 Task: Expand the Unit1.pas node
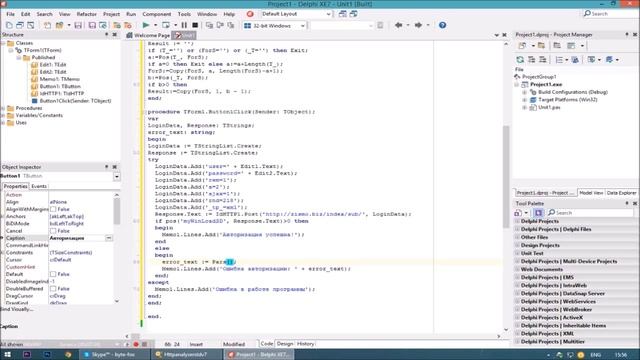[x=524, y=108]
